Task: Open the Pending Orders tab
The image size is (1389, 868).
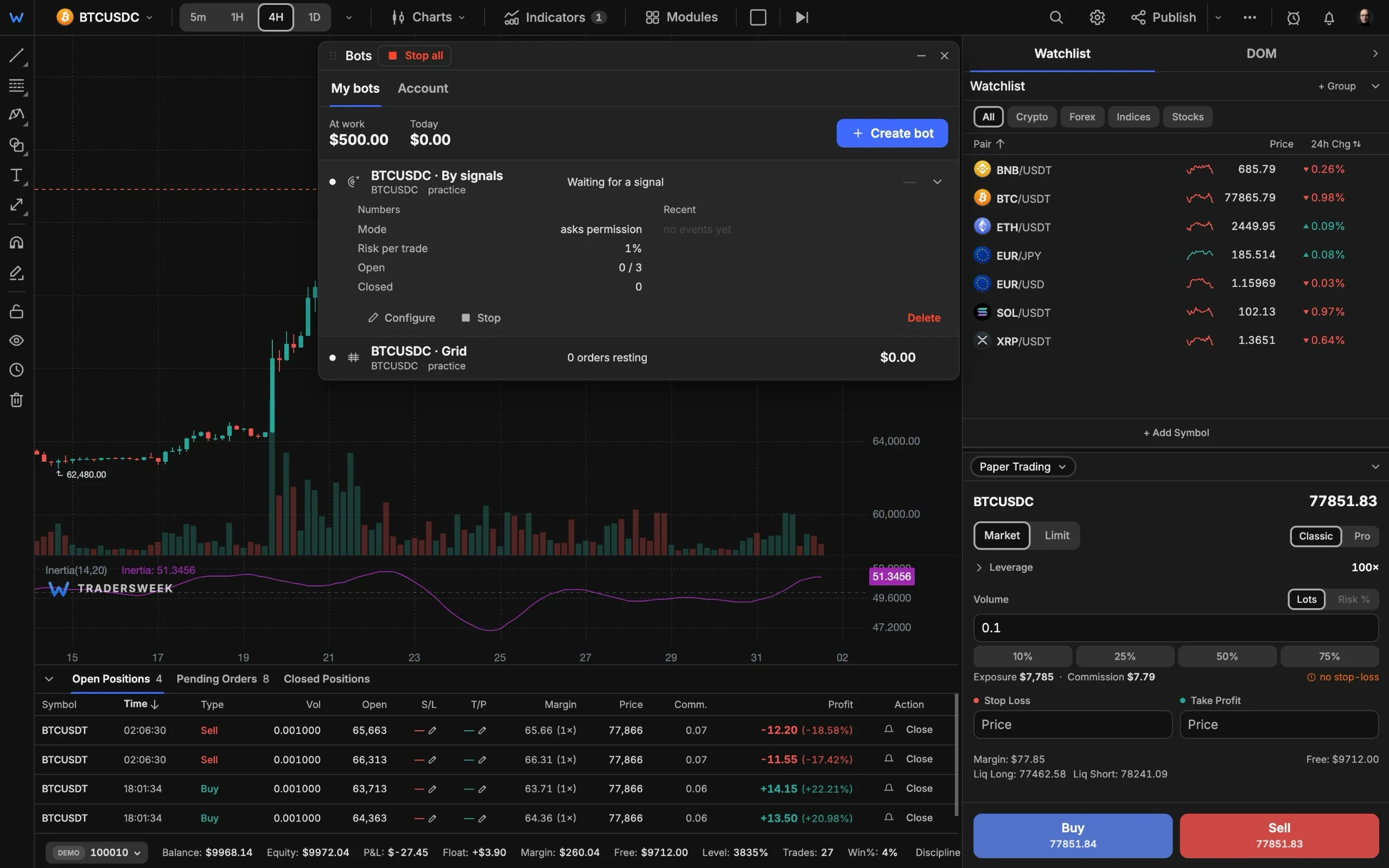Action: (x=222, y=679)
